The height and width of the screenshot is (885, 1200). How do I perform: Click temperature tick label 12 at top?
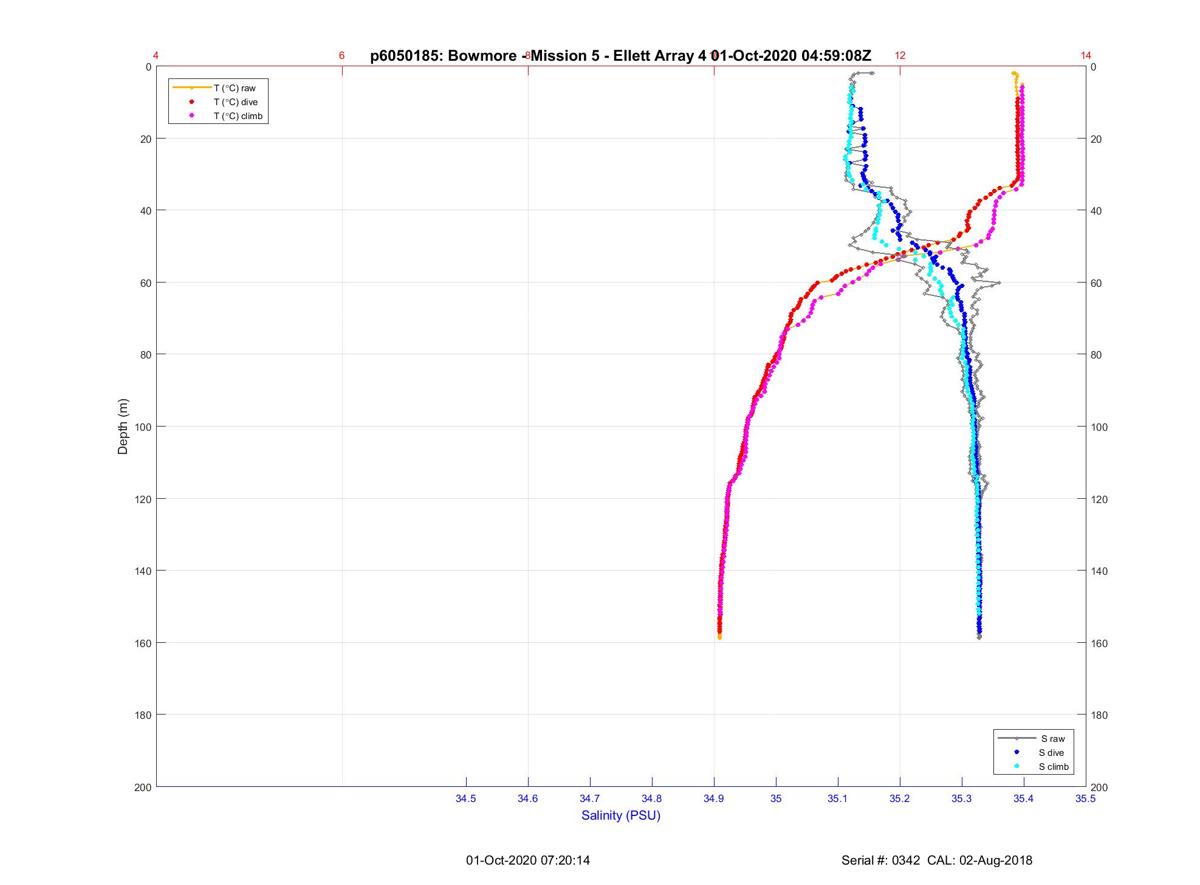tap(900, 56)
